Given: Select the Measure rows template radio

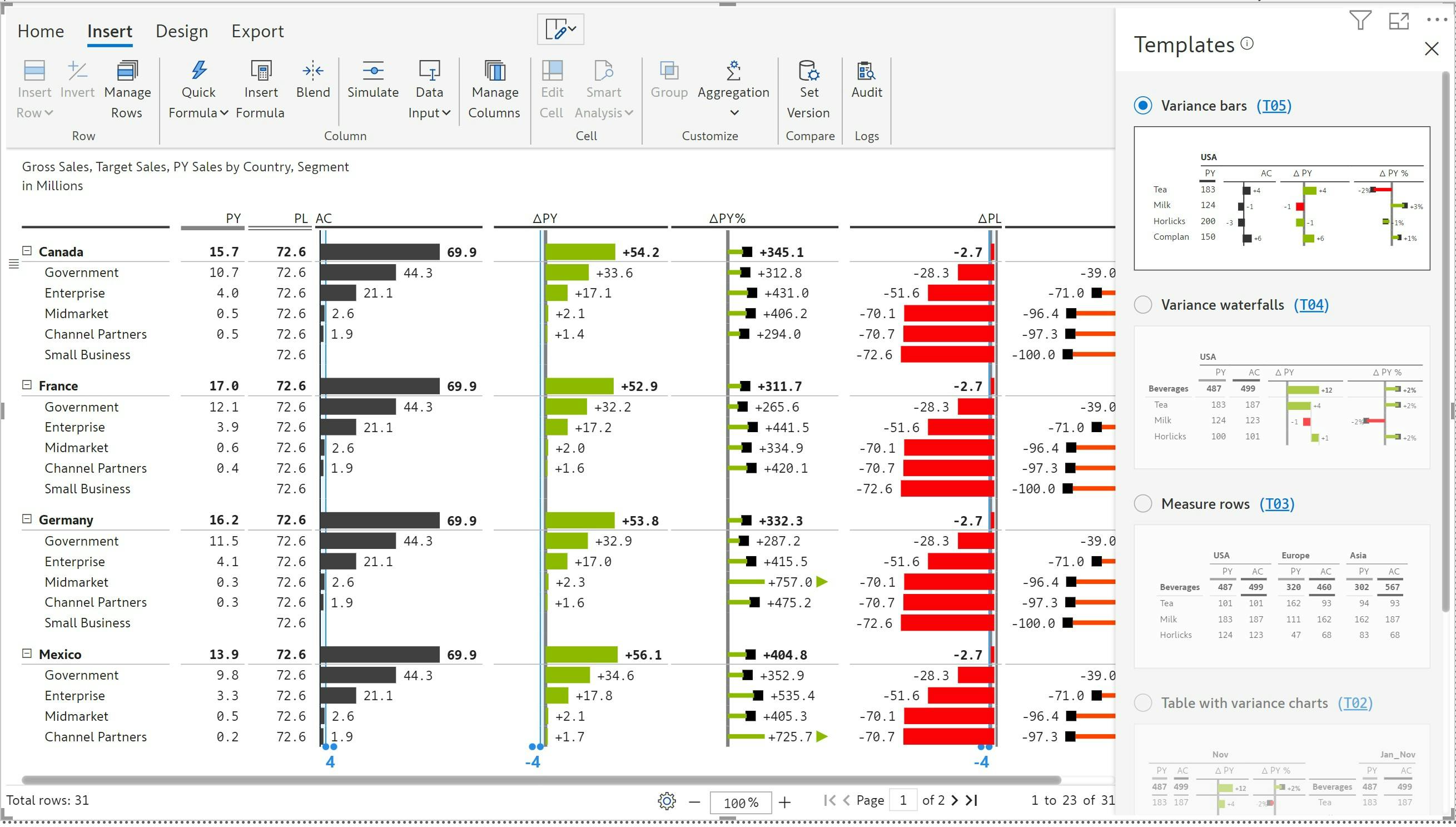Looking at the screenshot, I should pos(1142,504).
